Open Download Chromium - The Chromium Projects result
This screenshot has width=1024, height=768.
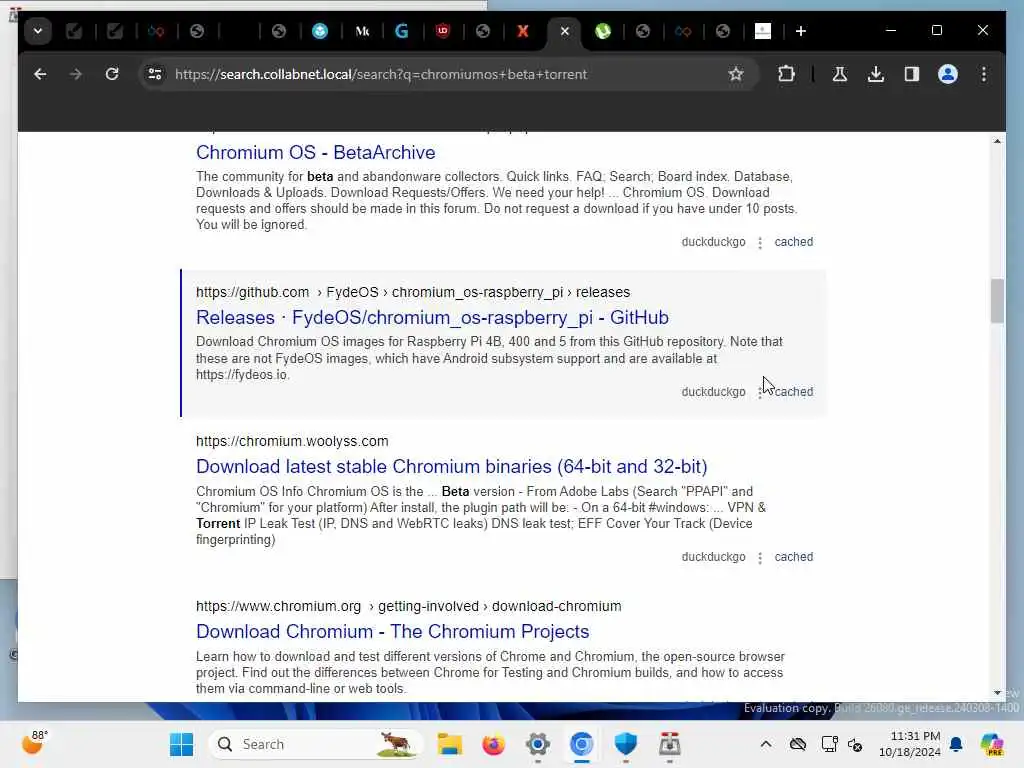pos(392,632)
